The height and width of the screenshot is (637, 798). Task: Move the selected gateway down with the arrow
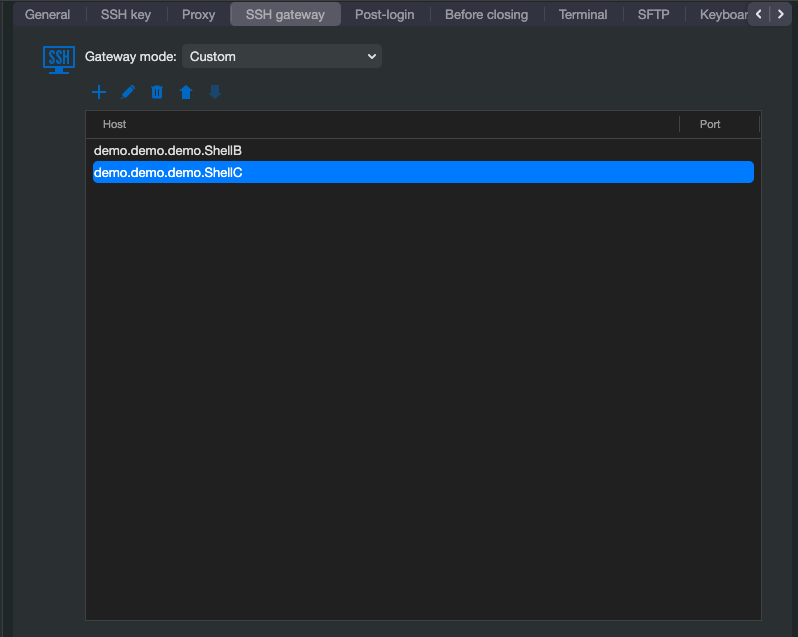(215, 92)
